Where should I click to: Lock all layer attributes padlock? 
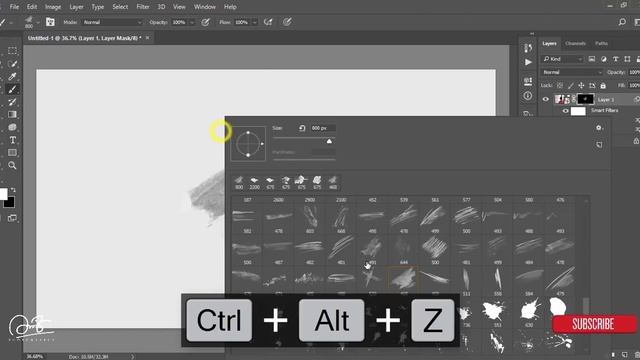[x=603, y=86]
